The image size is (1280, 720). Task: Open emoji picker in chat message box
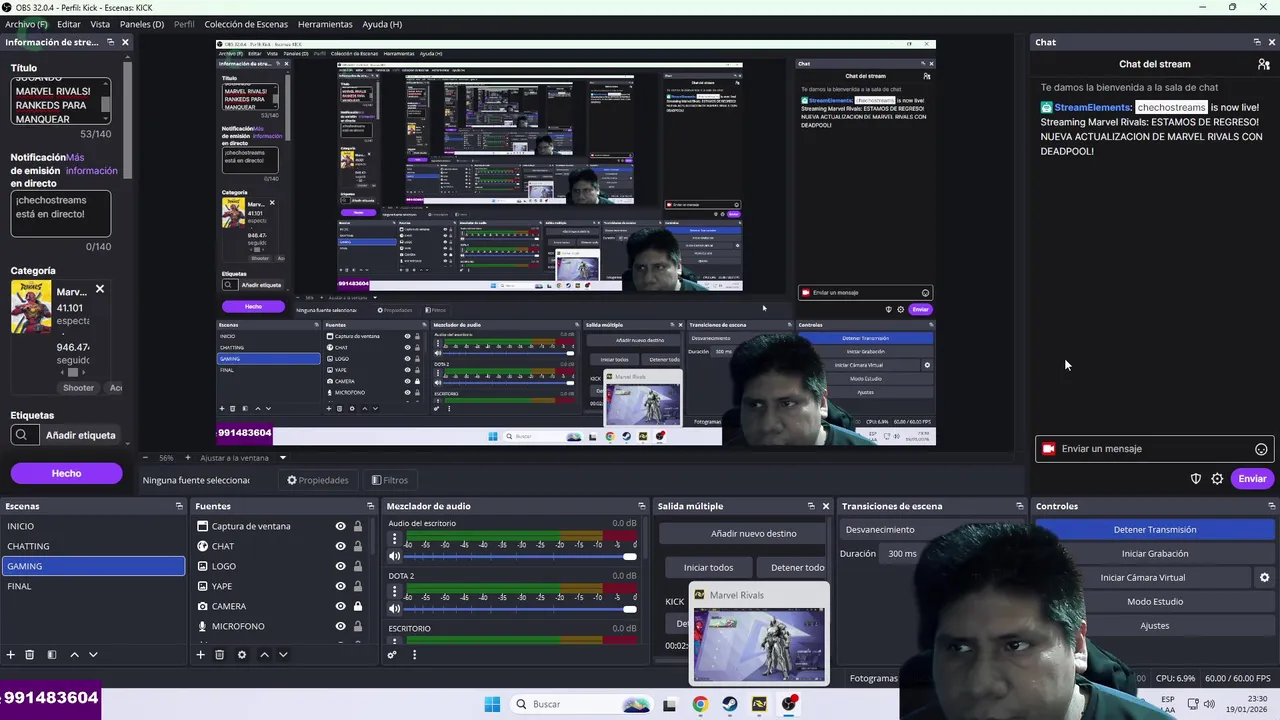point(1261,449)
